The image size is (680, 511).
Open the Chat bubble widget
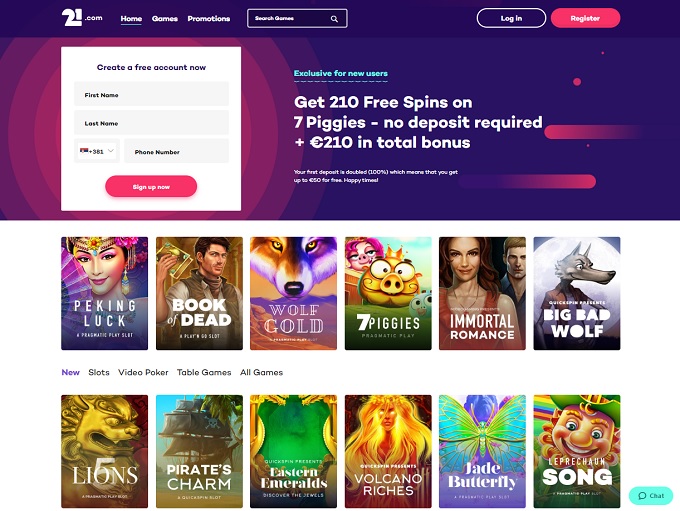click(651, 495)
